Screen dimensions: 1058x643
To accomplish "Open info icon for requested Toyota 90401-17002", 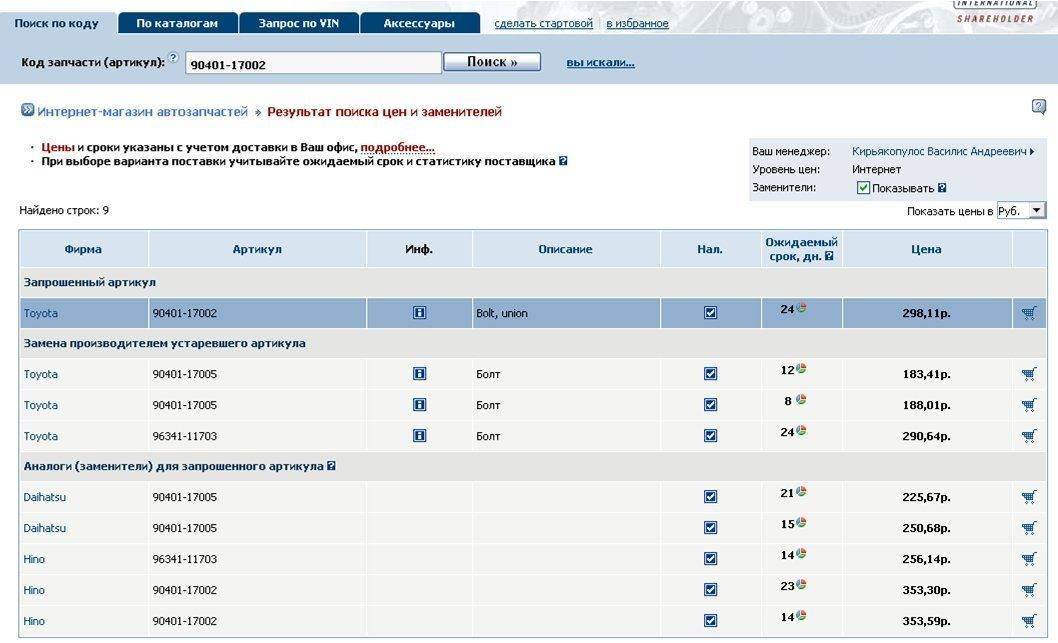I will pos(419,313).
